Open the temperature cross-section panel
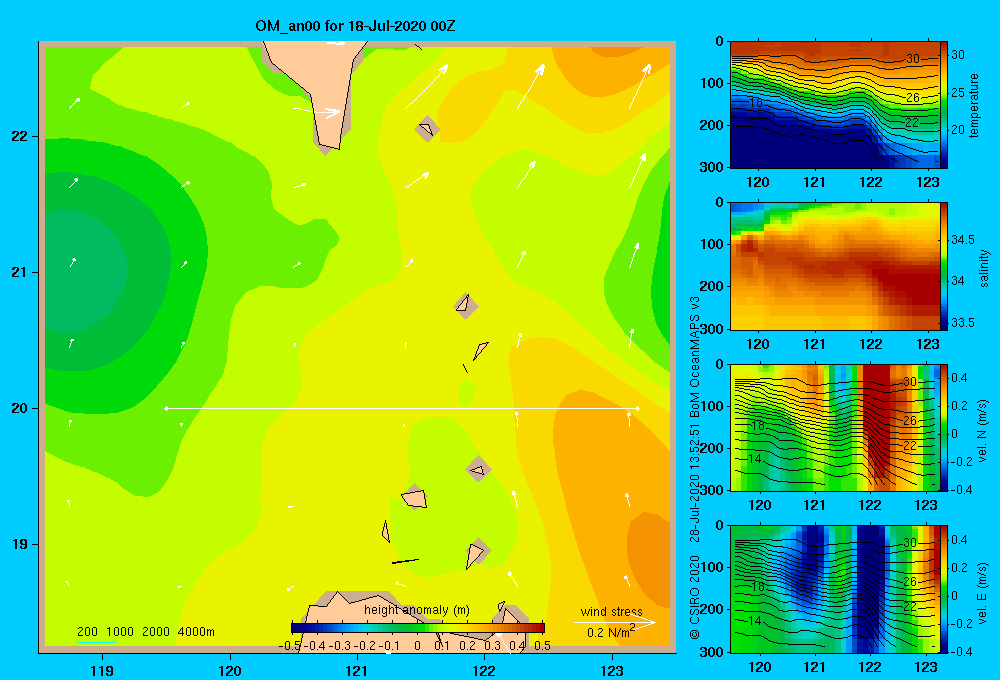1000x680 pixels. (x=835, y=105)
